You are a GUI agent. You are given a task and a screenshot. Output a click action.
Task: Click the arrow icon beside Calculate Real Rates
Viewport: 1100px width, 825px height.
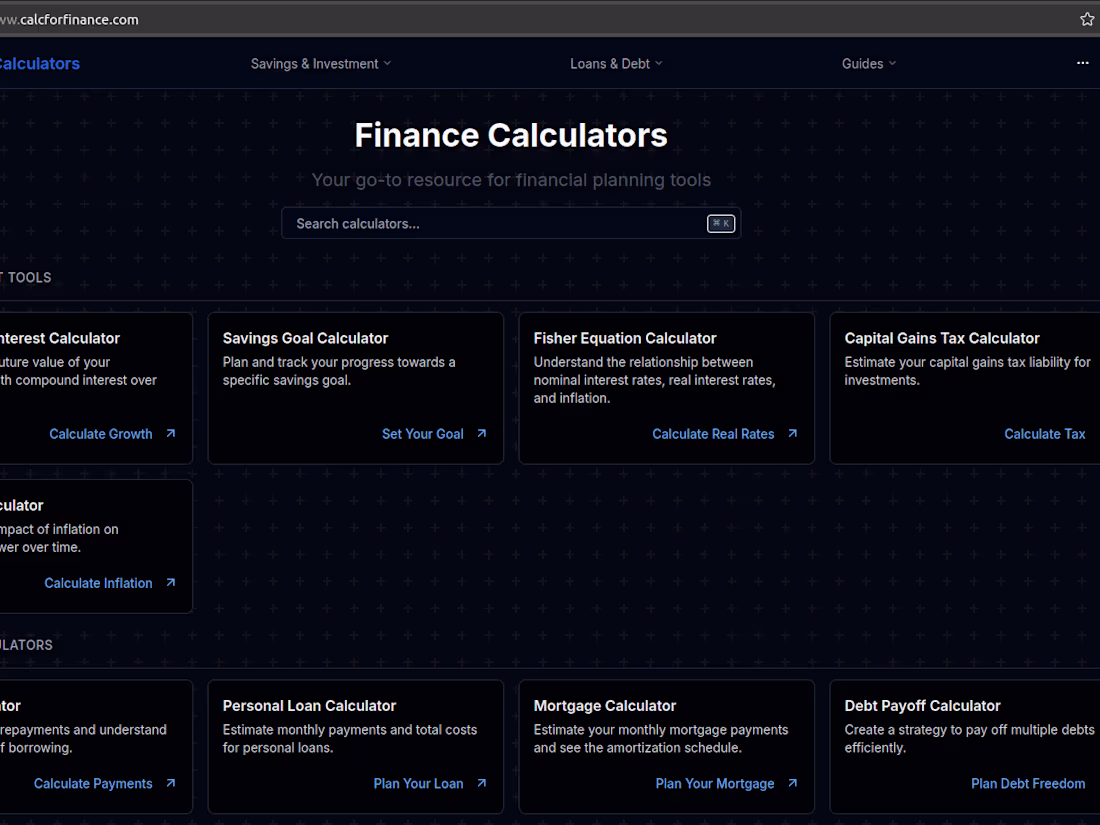tap(793, 434)
